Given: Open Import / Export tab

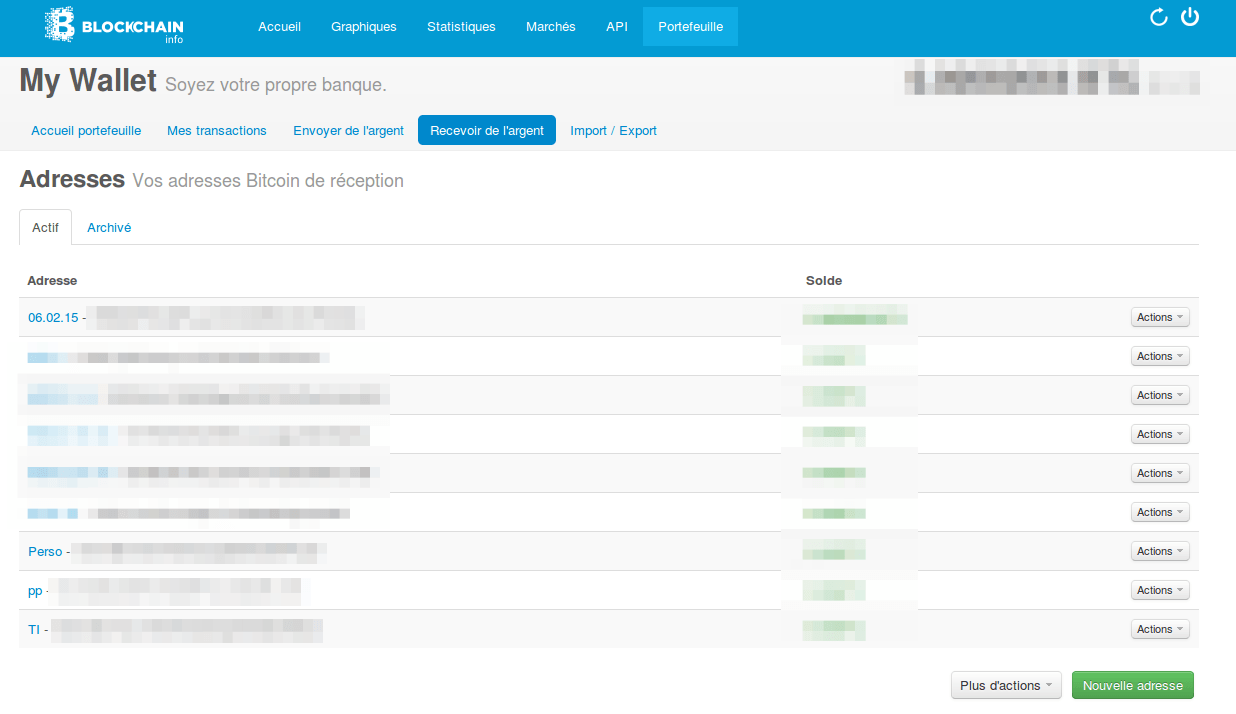Looking at the screenshot, I should [613, 131].
